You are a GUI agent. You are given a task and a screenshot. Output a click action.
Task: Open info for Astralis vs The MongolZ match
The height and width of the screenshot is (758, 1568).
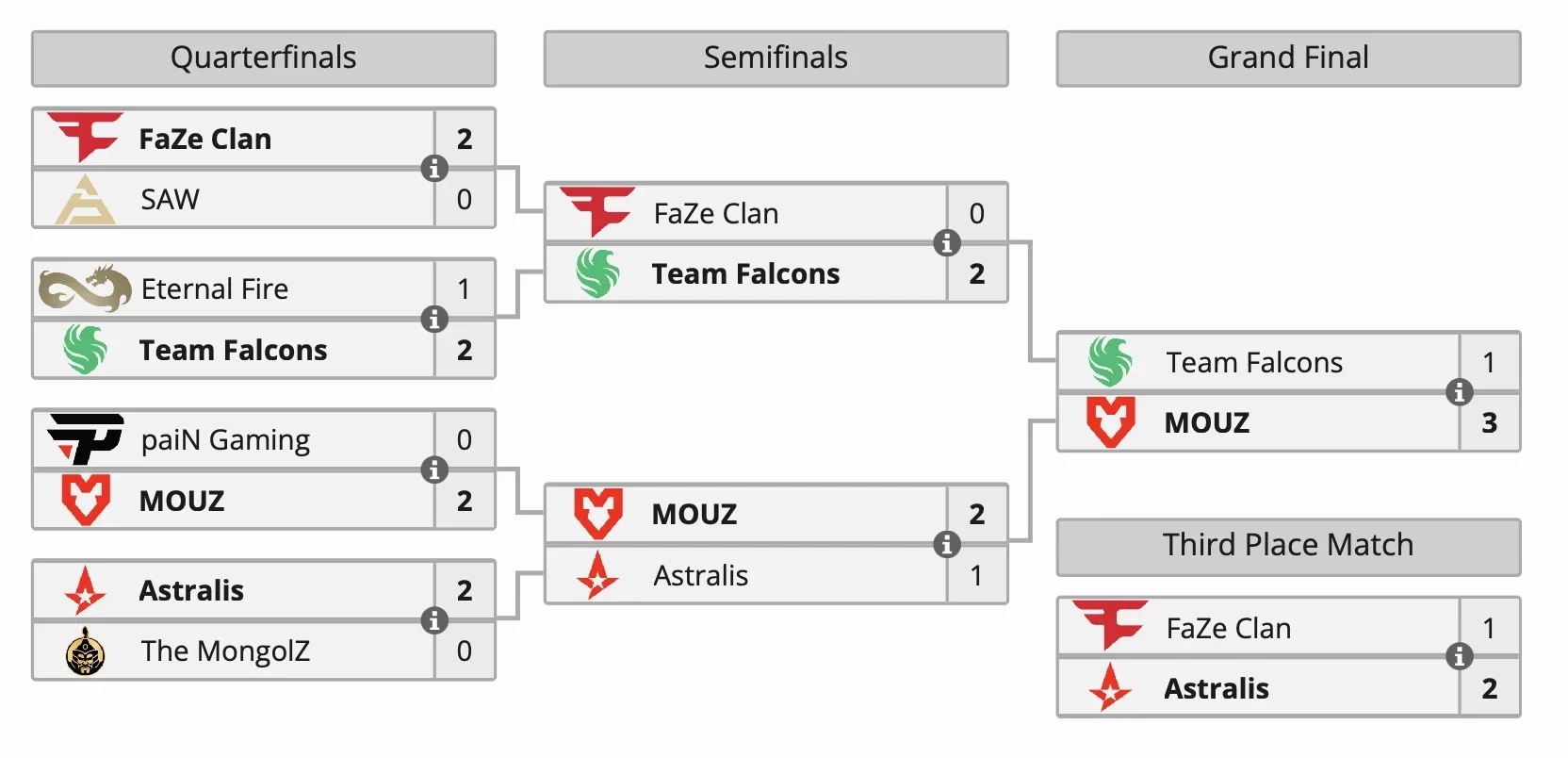[433, 620]
